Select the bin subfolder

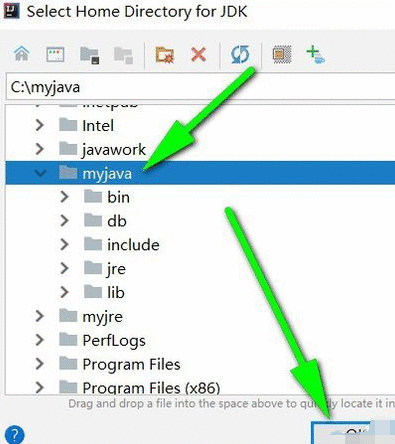pyautogui.click(x=200, y=197)
